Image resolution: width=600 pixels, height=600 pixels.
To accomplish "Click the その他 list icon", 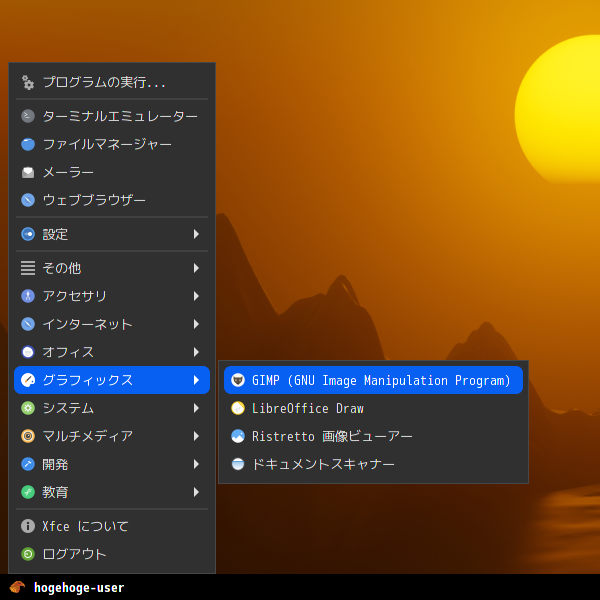I will (x=28, y=268).
